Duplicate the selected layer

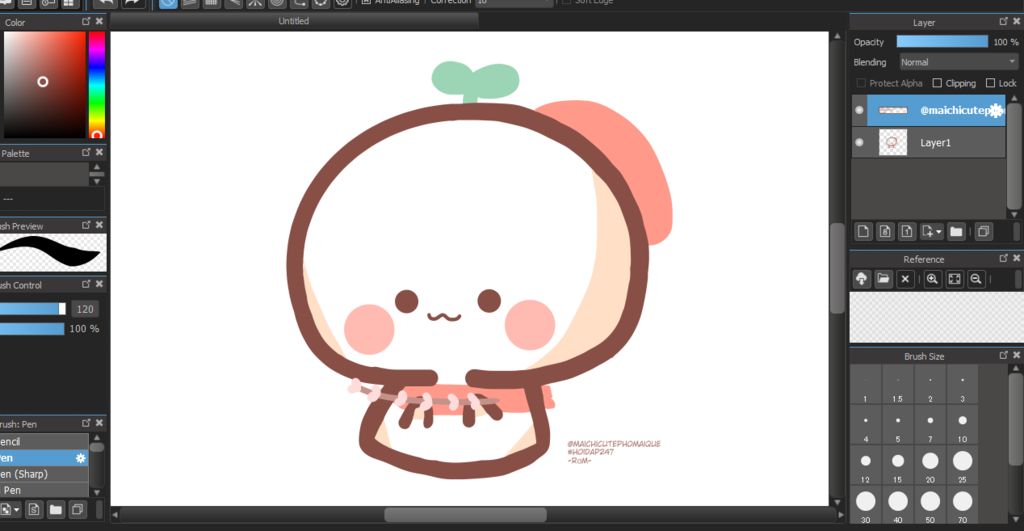[984, 231]
